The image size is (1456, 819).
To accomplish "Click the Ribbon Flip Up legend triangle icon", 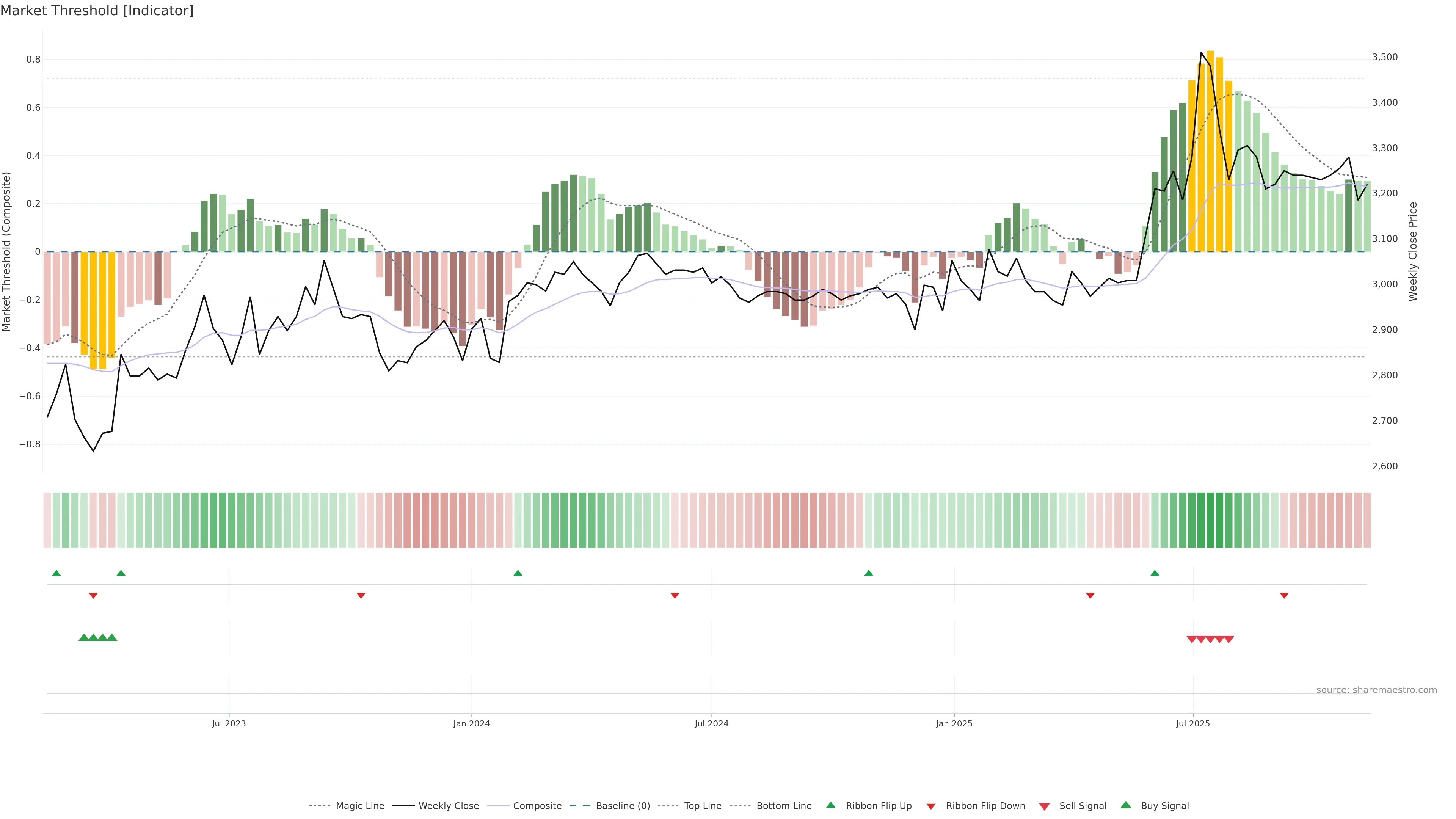I will 830,805.
